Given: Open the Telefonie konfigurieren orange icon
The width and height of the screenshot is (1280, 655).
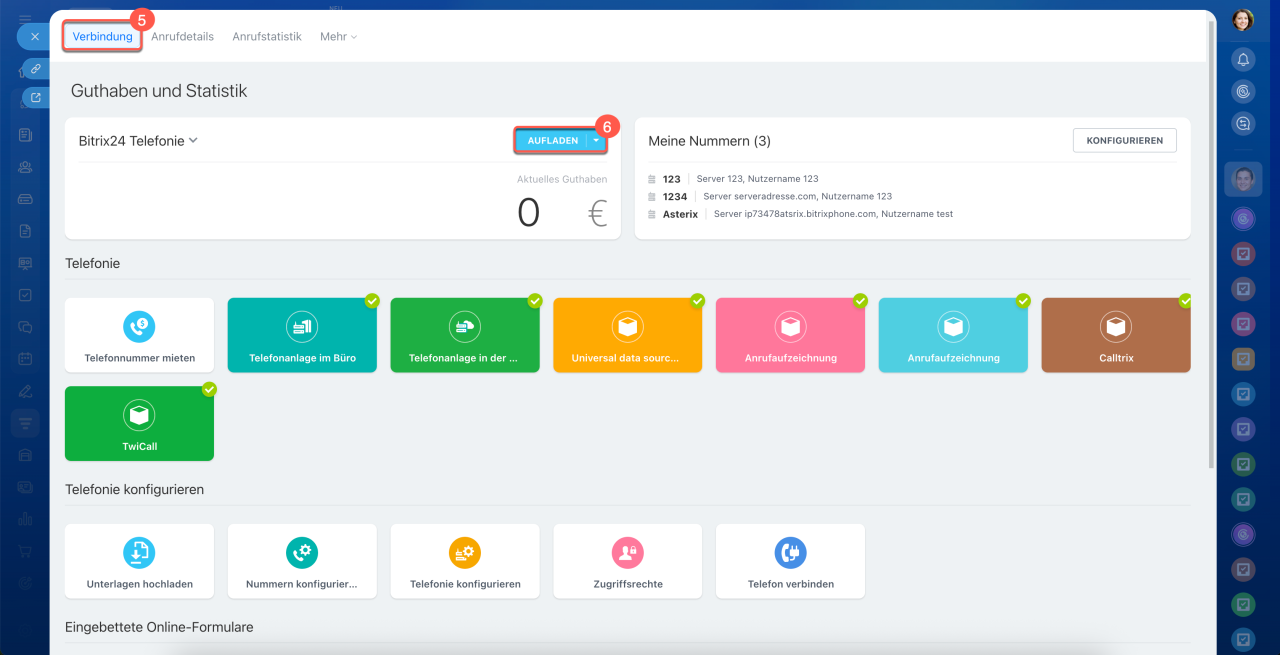Looking at the screenshot, I should click(x=465, y=552).
